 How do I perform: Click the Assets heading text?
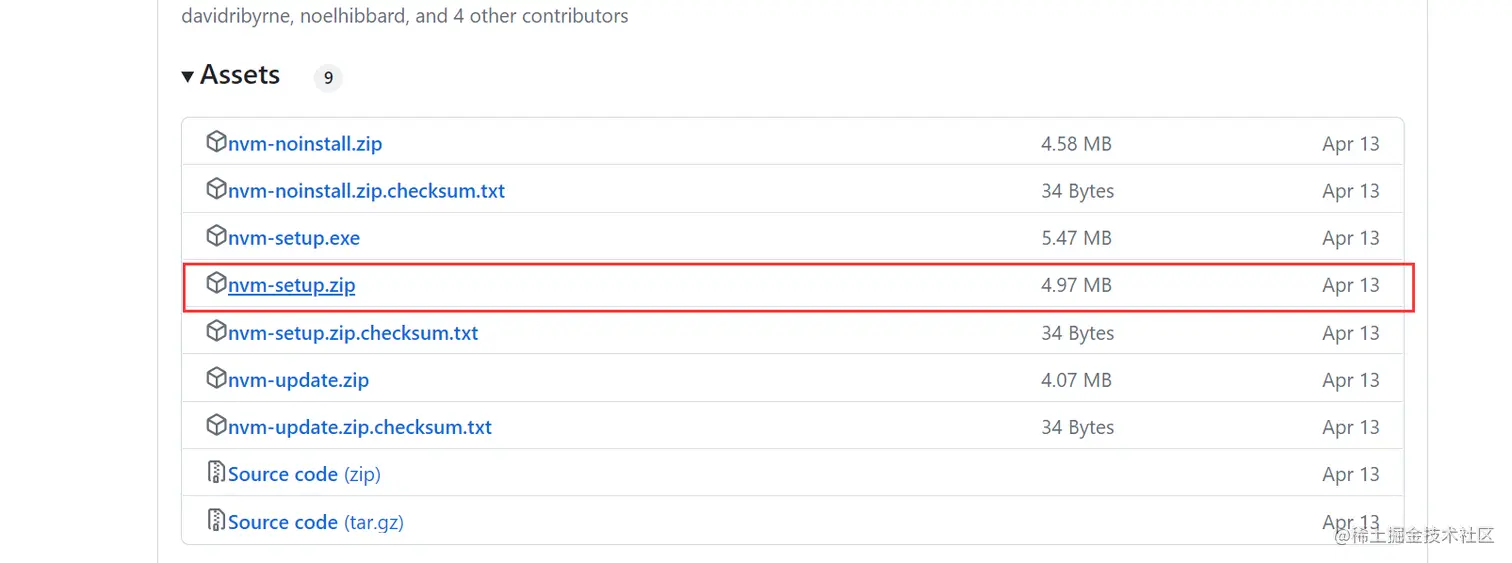point(240,75)
